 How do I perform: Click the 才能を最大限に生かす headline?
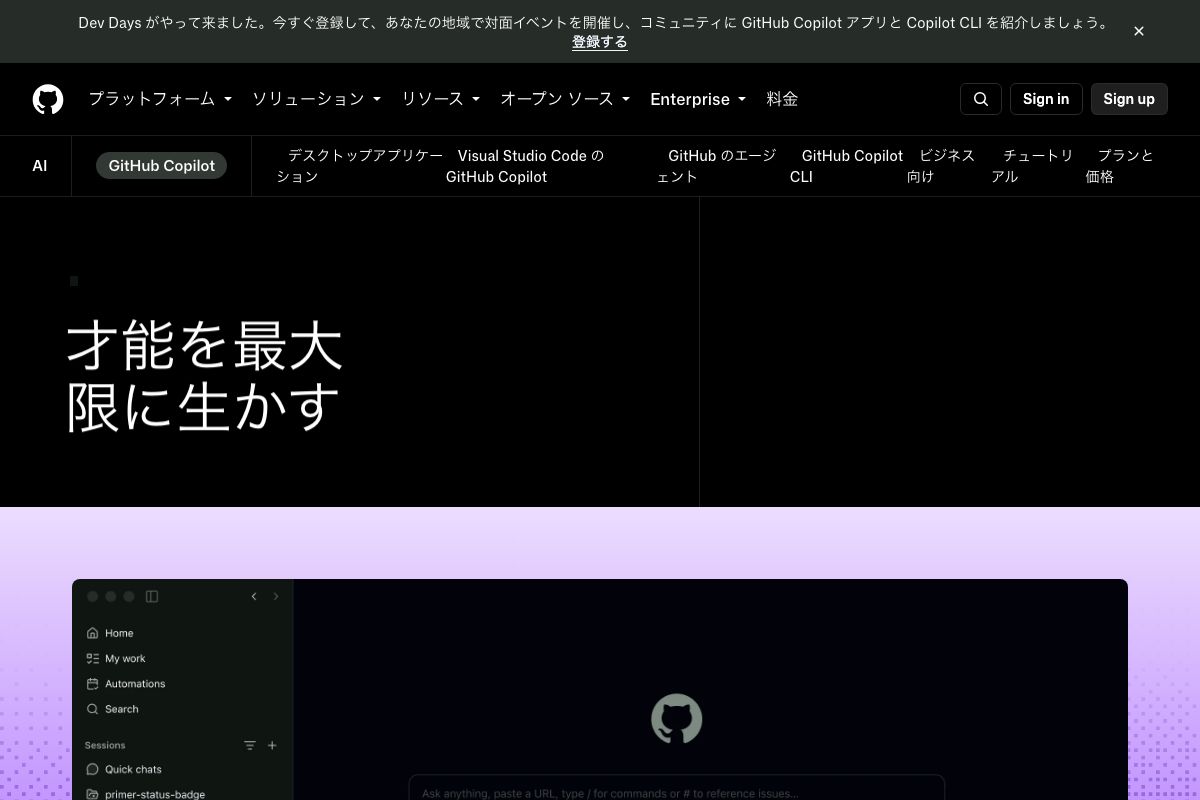click(x=205, y=375)
